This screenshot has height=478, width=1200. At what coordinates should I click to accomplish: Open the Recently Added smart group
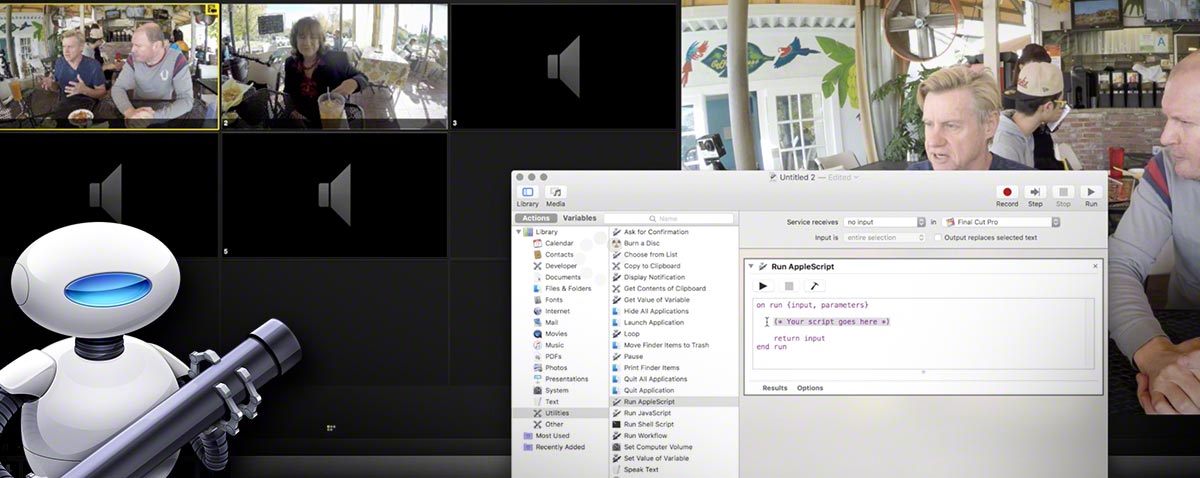pos(553,447)
